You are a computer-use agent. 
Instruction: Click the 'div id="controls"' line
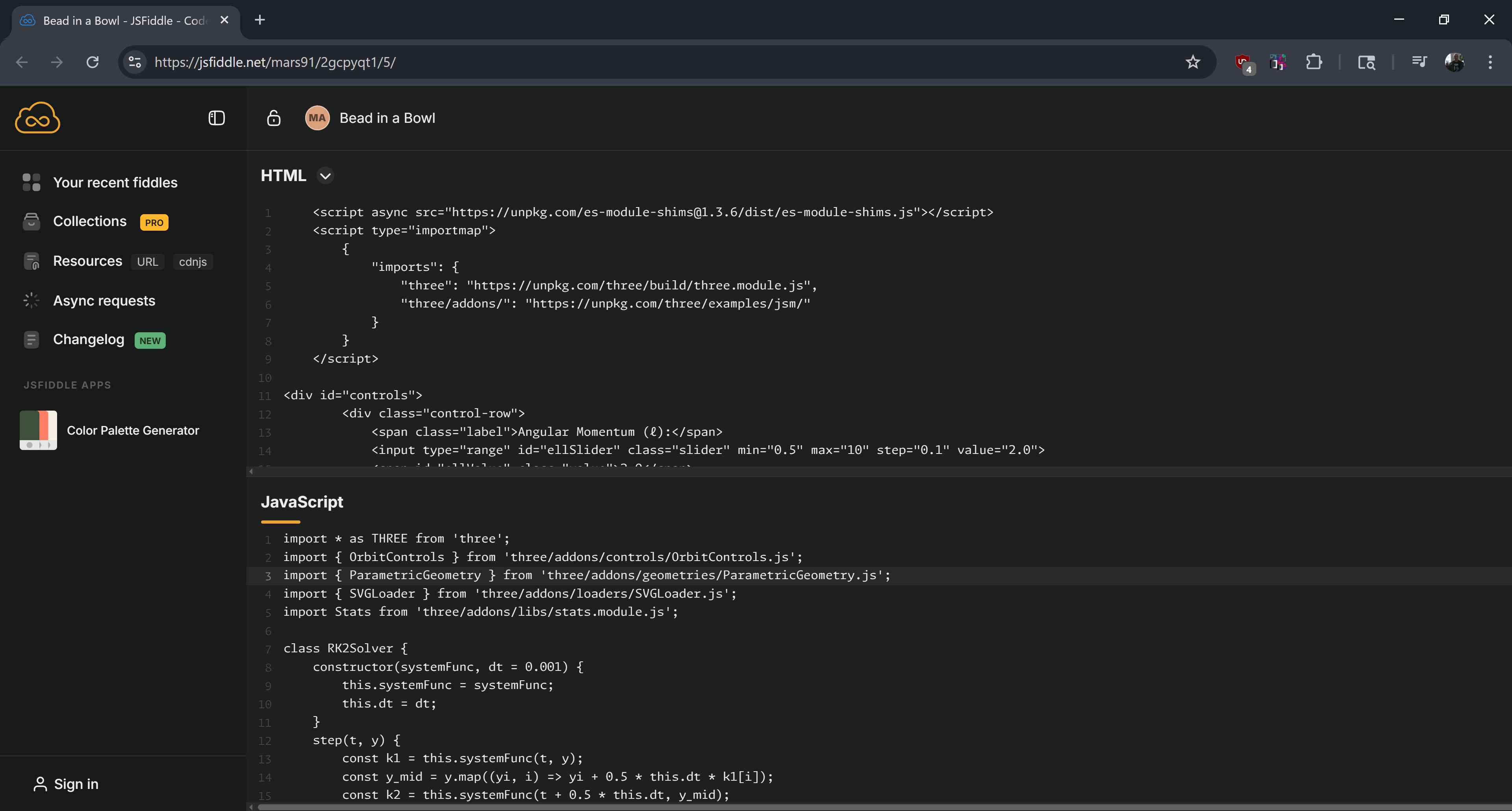[x=353, y=395]
